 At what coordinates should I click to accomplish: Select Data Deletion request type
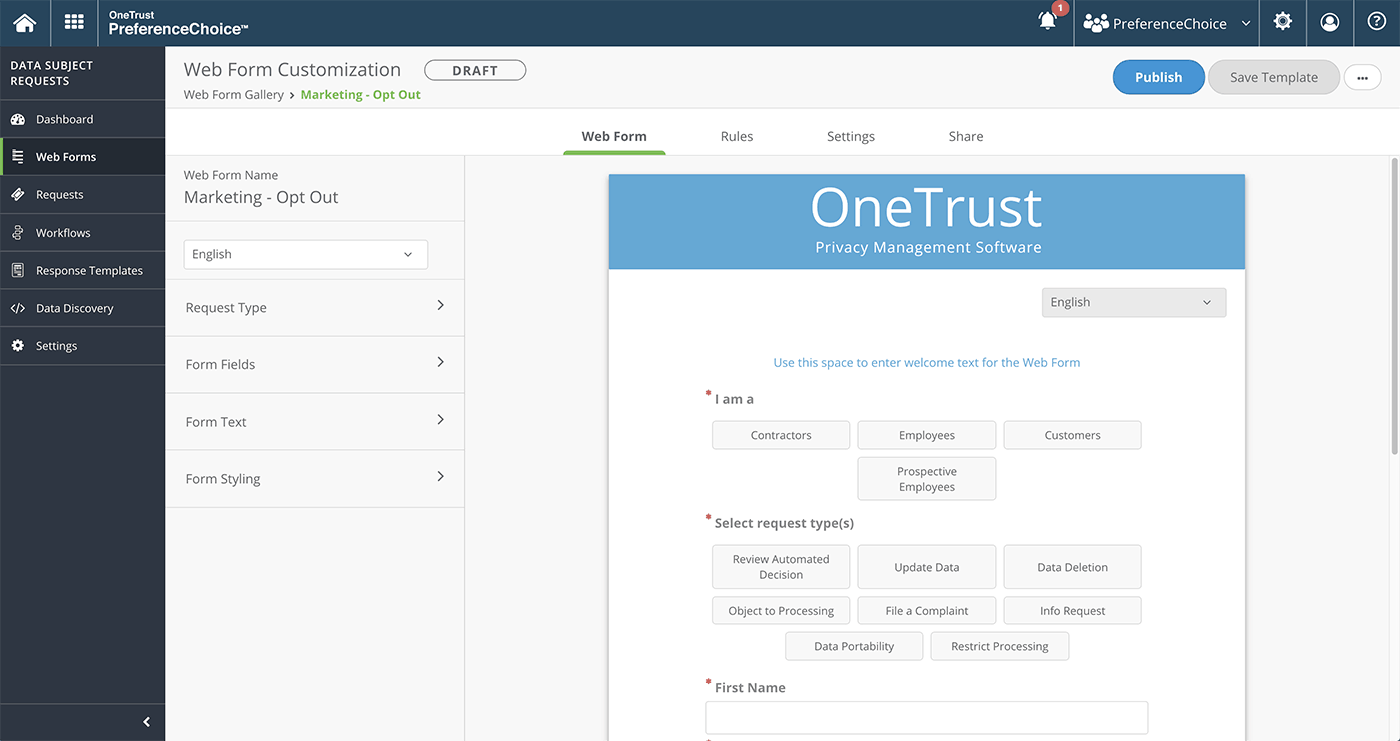click(x=1072, y=567)
